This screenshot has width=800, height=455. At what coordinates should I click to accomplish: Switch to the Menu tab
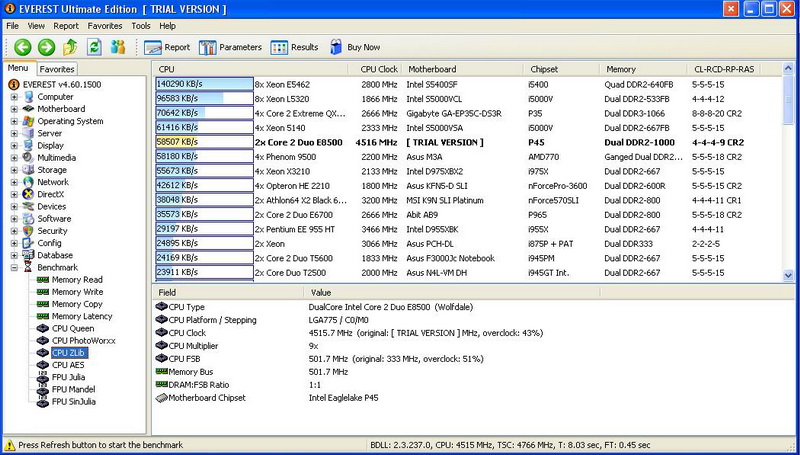click(x=18, y=68)
